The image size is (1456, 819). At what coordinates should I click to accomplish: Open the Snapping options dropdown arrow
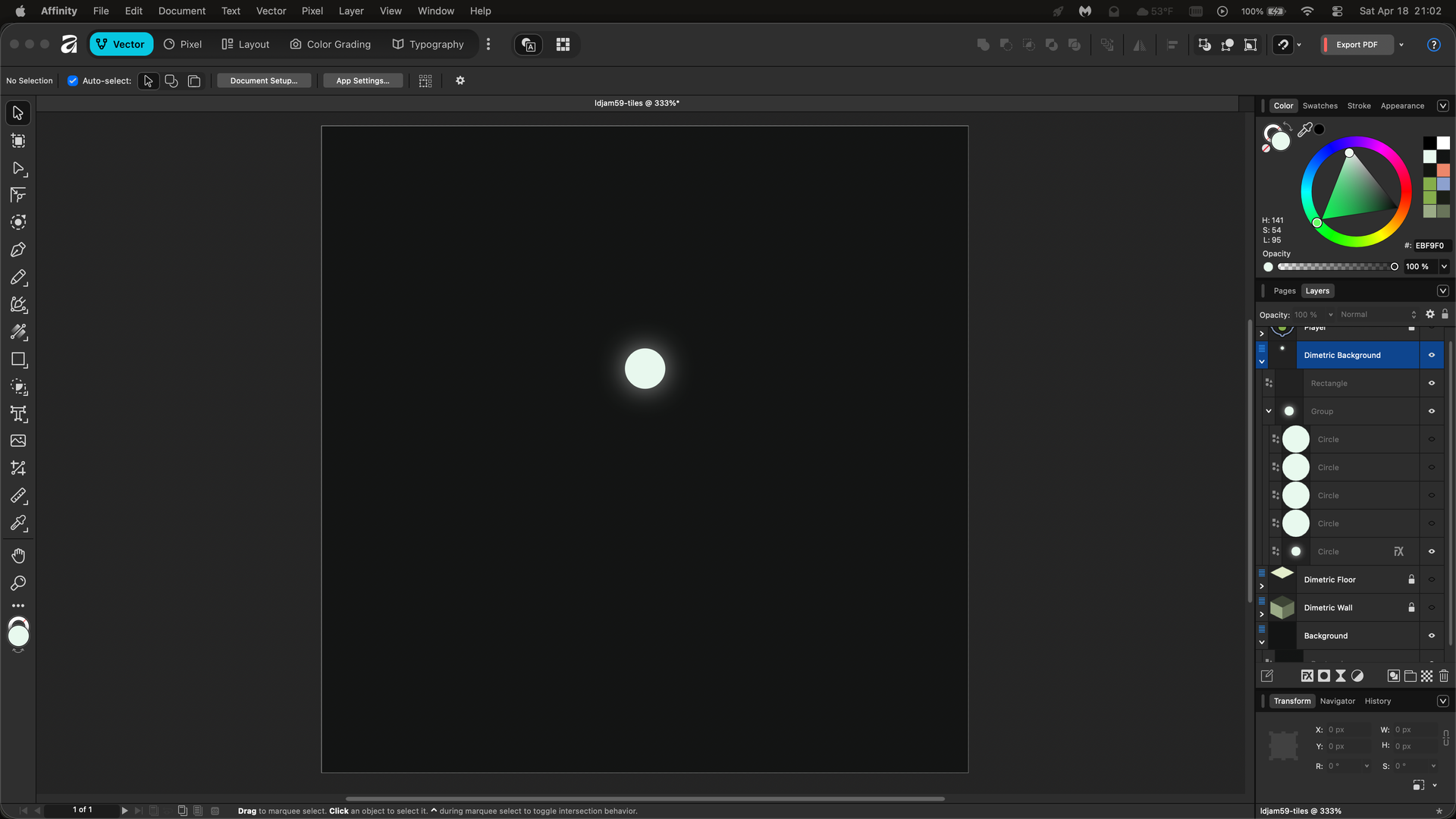[1299, 45]
